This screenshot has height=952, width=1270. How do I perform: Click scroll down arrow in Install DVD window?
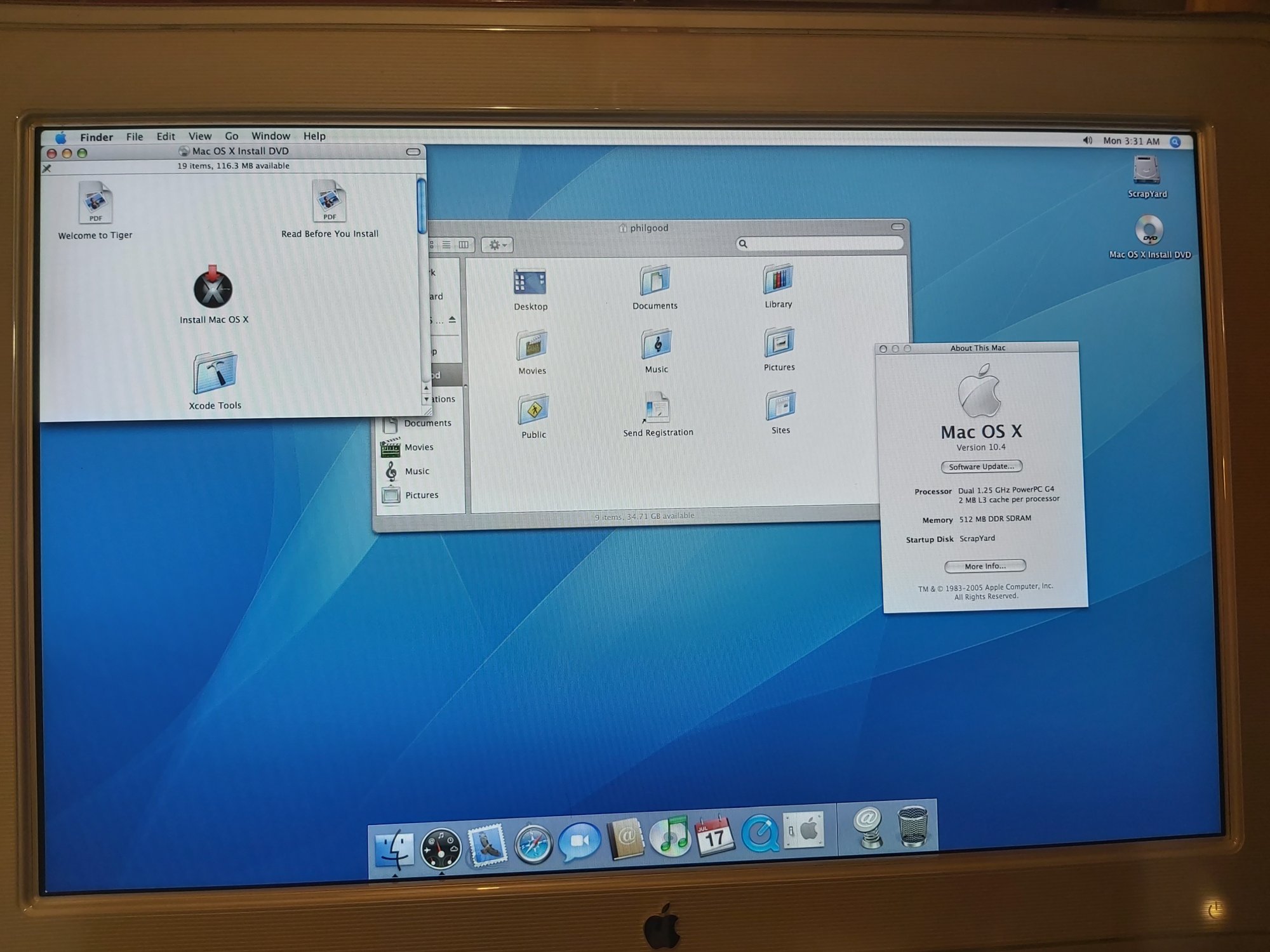tap(426, 399)
